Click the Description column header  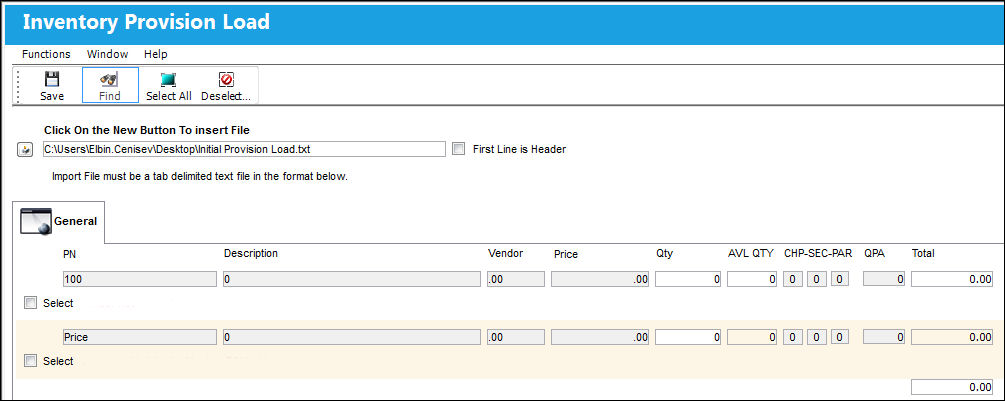click(x=251, y=253)
